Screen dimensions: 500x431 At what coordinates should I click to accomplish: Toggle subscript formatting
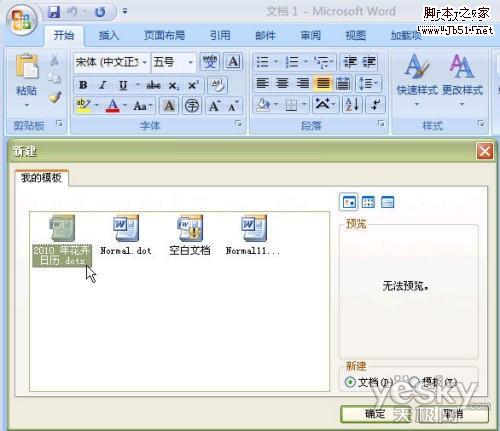coord(174,86)
